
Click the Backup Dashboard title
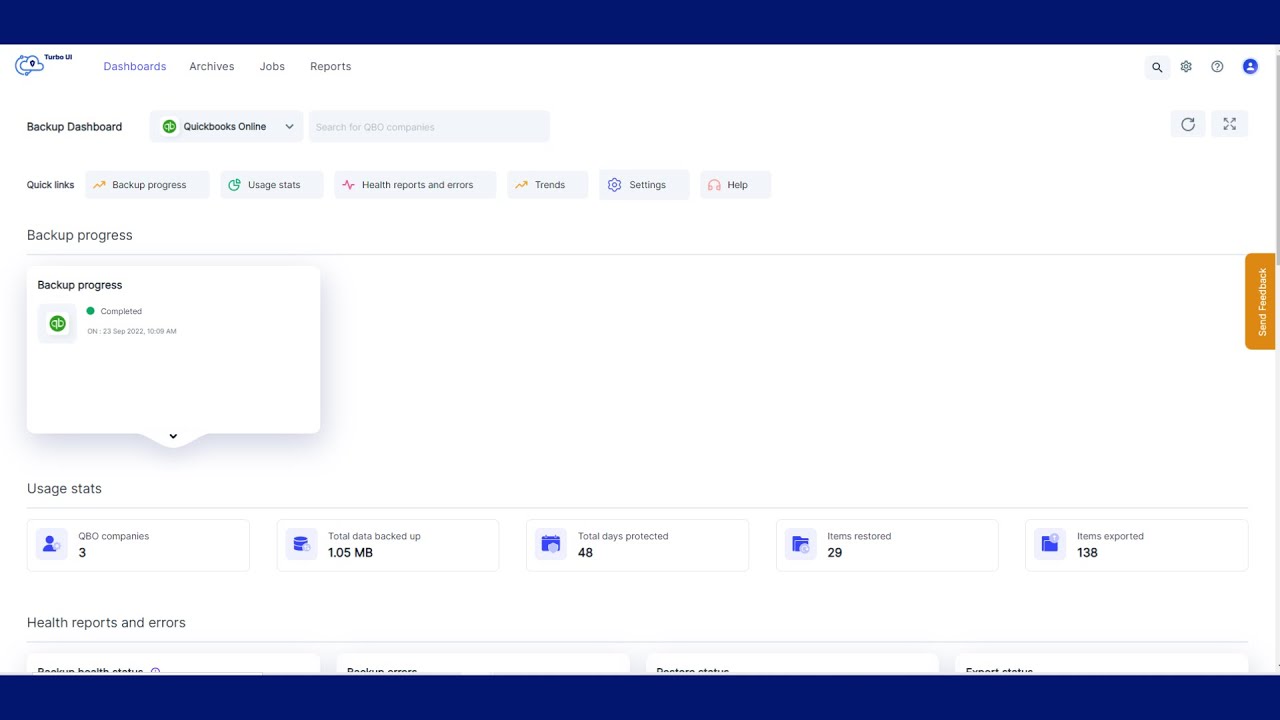coord(74,127)
